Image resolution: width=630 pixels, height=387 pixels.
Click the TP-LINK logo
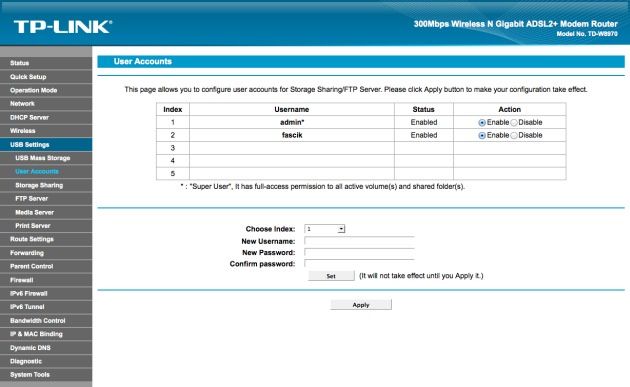click(x=63, y=27)
